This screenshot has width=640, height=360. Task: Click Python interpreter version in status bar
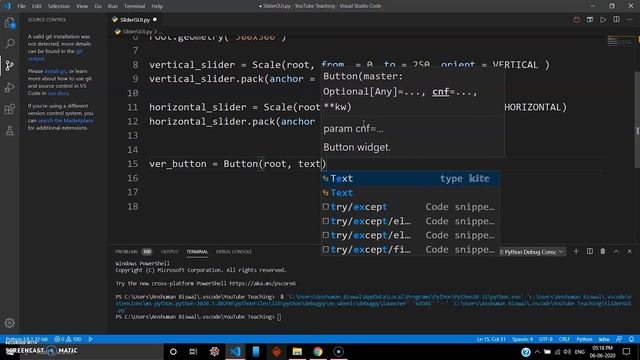(26, 339)
